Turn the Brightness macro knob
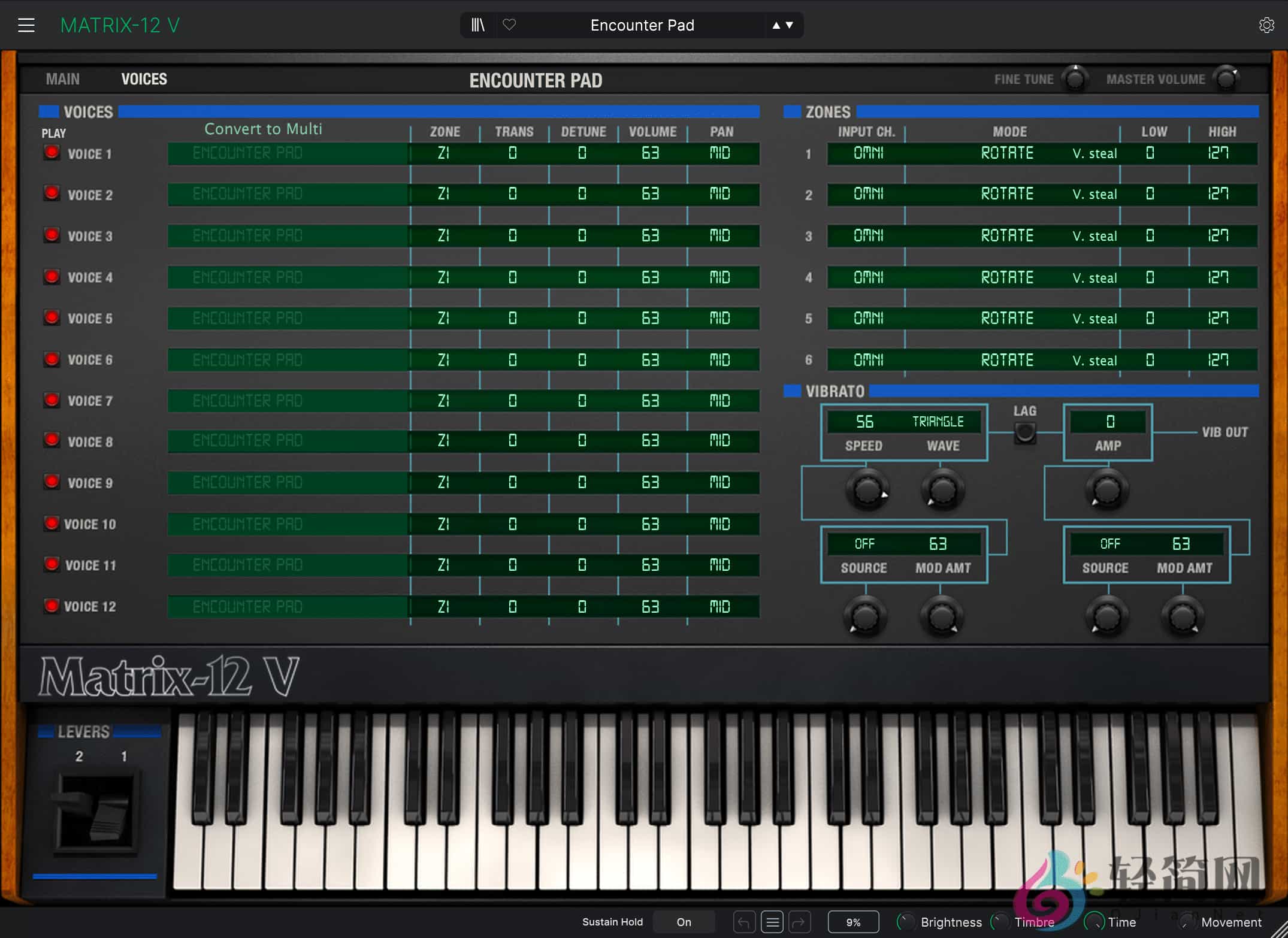The width and height of the screenshot is (1288, 938). pyautogui.click(x=905, y=922)
